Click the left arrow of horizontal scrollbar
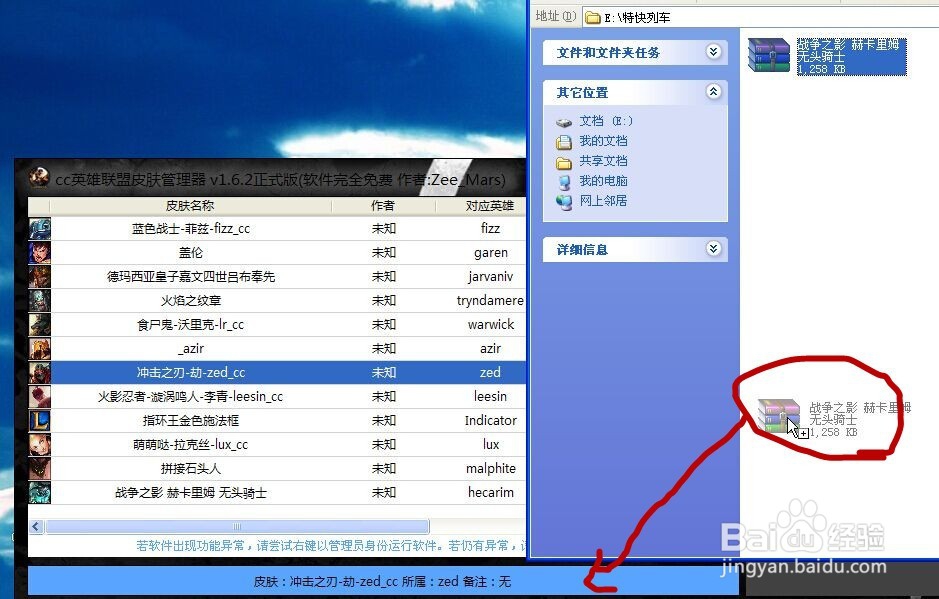Viewport: 939px width, 599px height. 35,527
